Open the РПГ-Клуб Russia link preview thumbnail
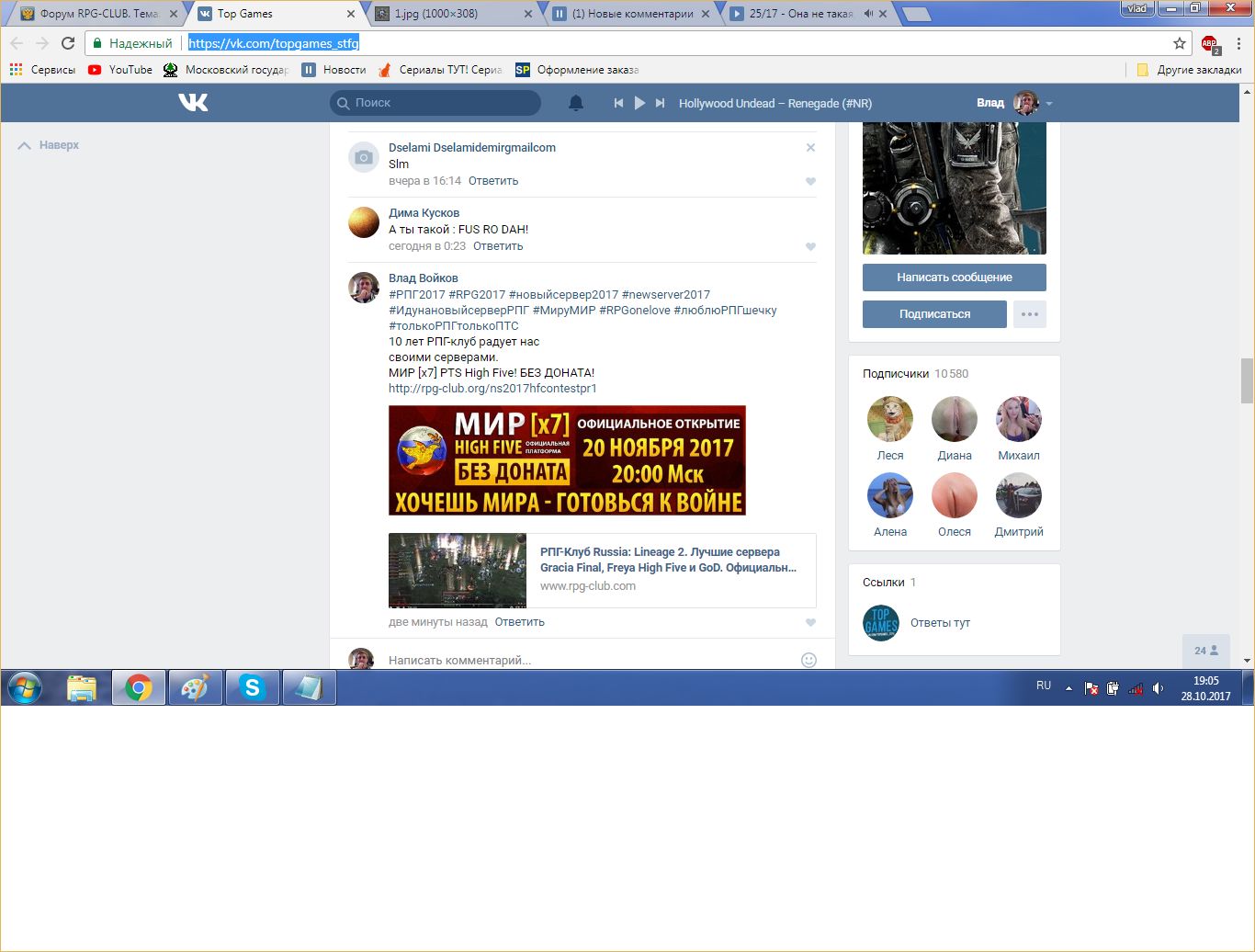This screenshot has height=952, width=1255. pos(458,571)
